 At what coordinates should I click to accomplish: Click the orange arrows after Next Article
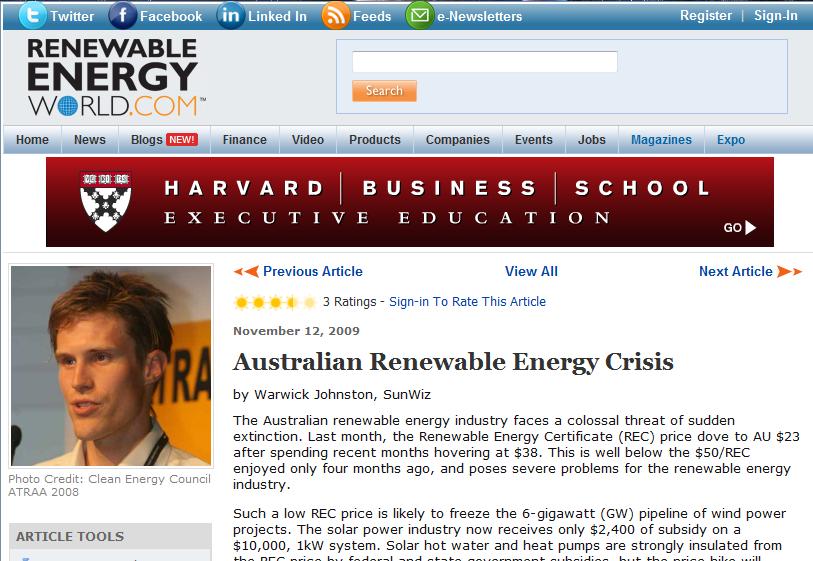[x=789, y=271]
